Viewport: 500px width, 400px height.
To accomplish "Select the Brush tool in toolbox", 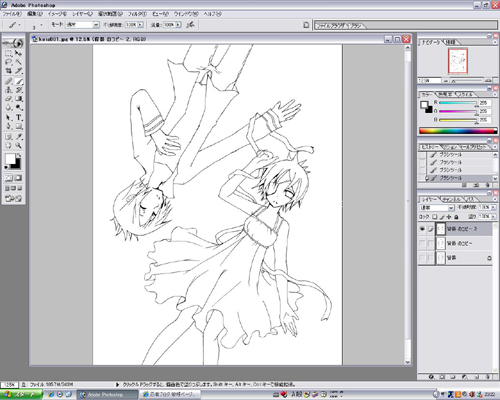I will tap(19, 81).
